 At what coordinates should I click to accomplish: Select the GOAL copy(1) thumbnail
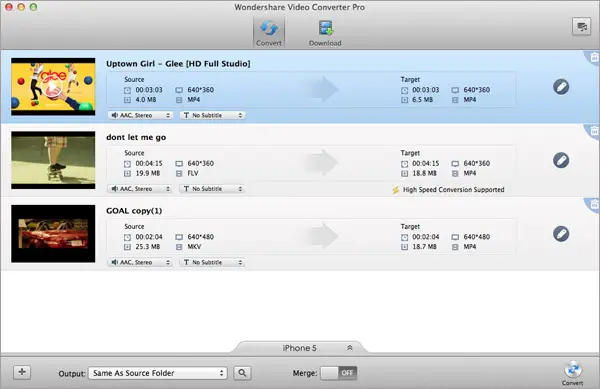pyautogui.click(x=53, y=234)
